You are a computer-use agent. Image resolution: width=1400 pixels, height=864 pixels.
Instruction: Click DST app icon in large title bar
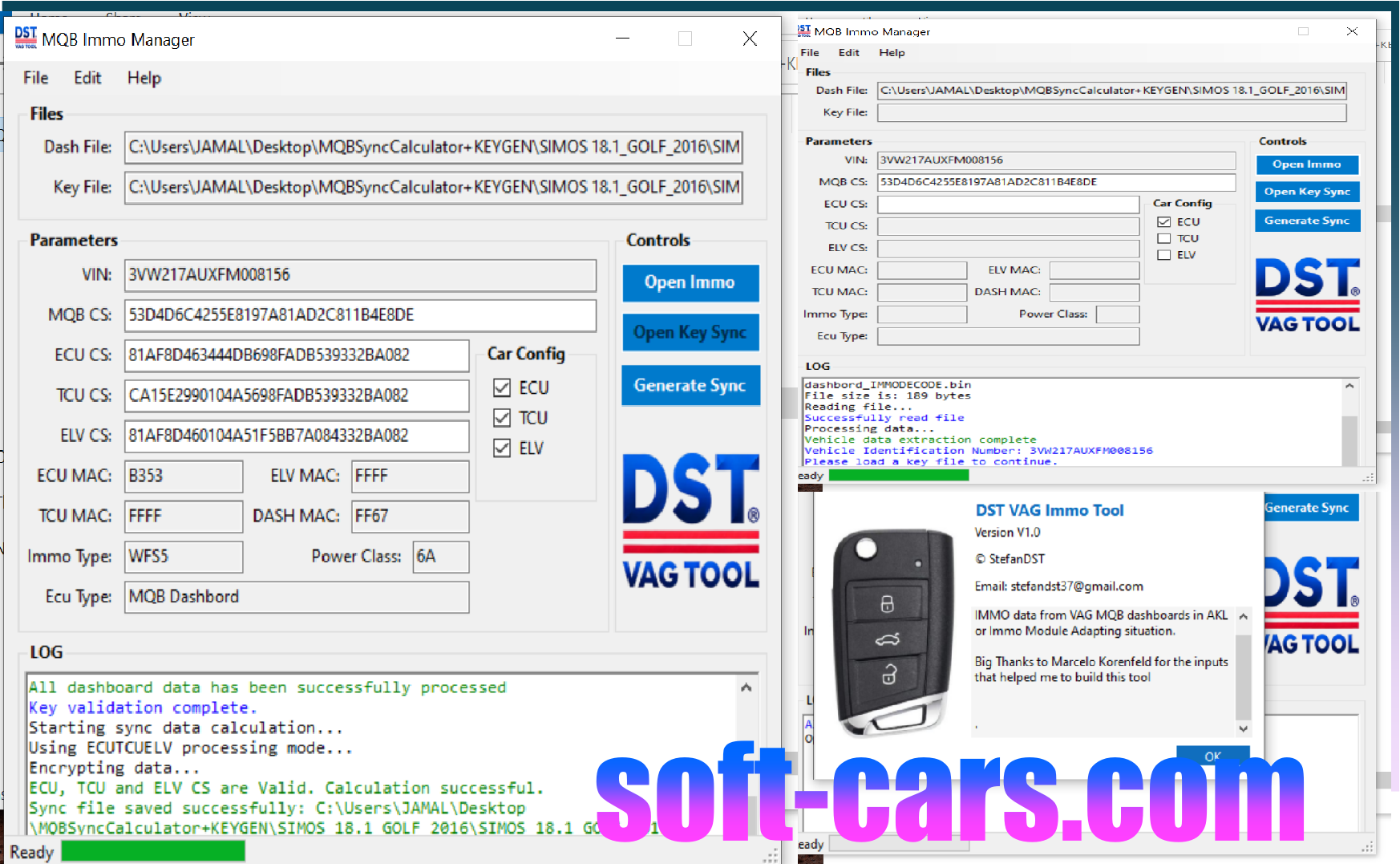(26, 38)
